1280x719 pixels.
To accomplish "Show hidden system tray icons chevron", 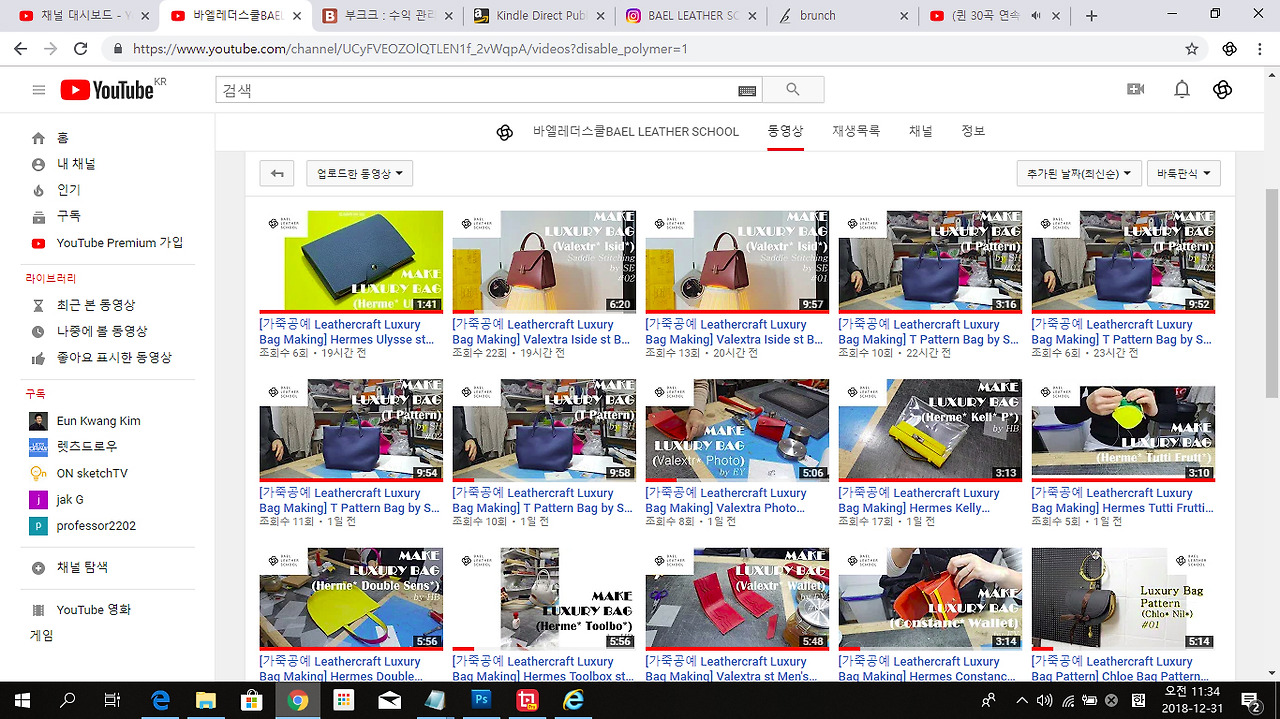I will (1022, 700).
